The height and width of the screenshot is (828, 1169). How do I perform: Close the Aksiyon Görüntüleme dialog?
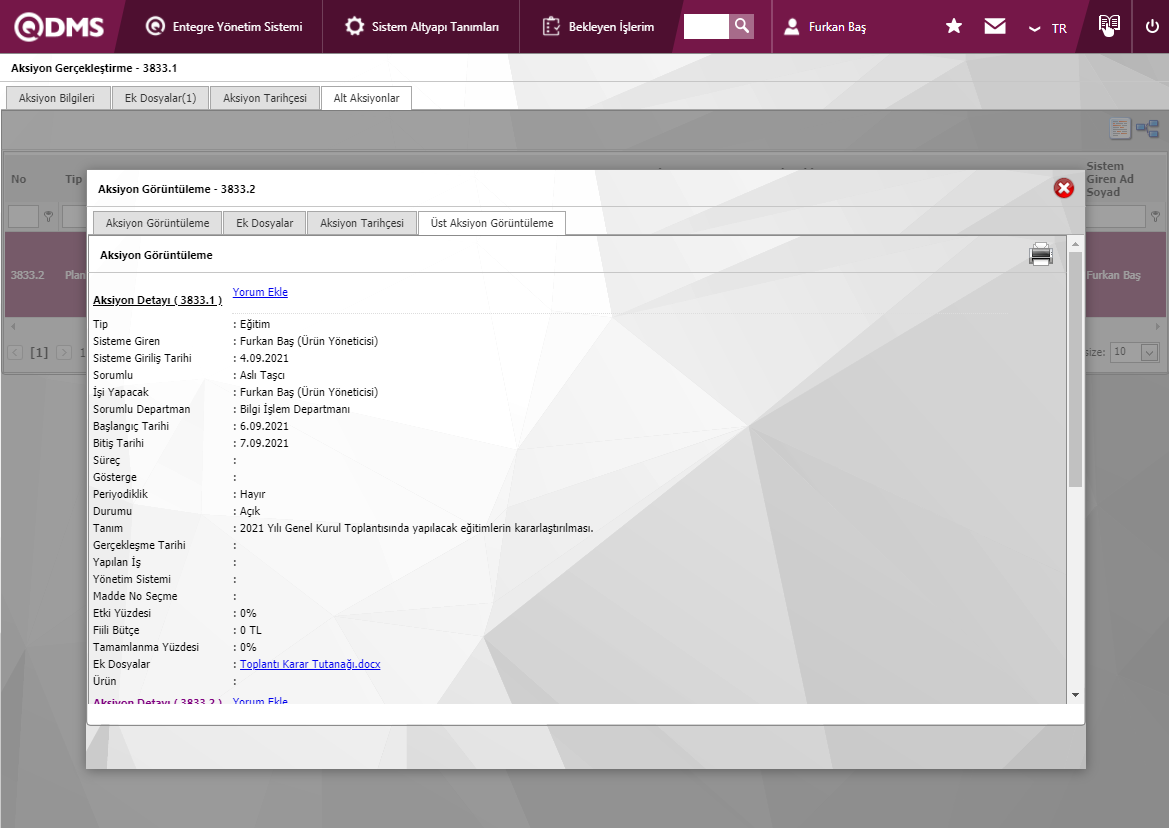pyautogui.click(x=1064, y=188)
